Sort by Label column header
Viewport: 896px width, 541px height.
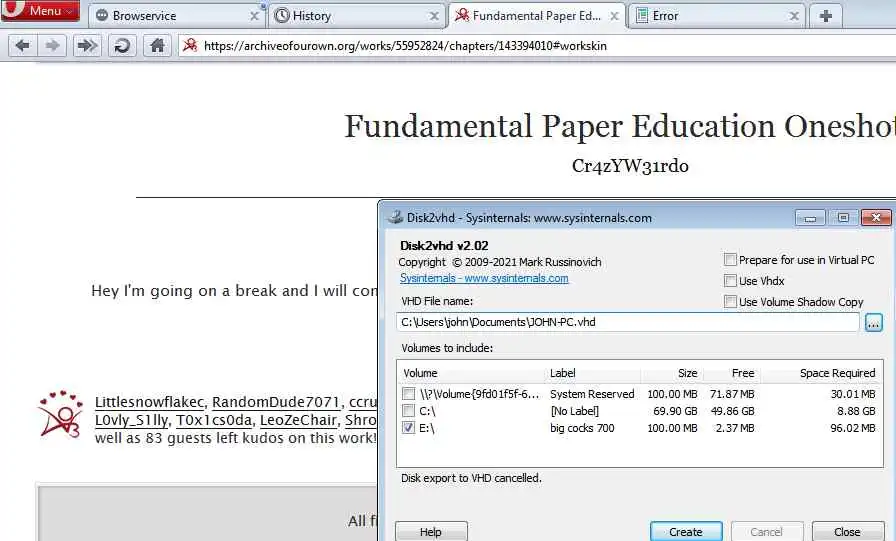(x=562, y=373)
